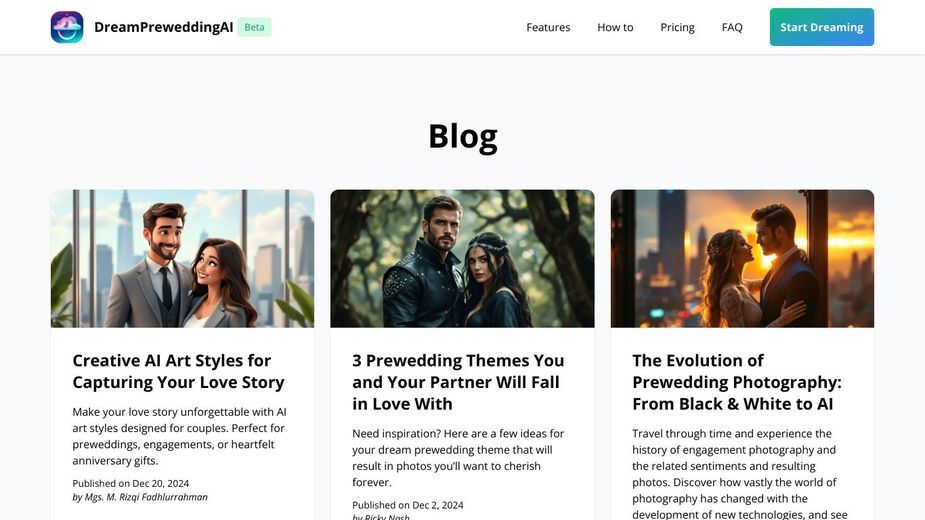Image resolution: width=925 pixels, height=520 pixels.
Task: Click the DreamPreweddingAI logo icon
Action: pyautogui.click(x=67, y=27)
